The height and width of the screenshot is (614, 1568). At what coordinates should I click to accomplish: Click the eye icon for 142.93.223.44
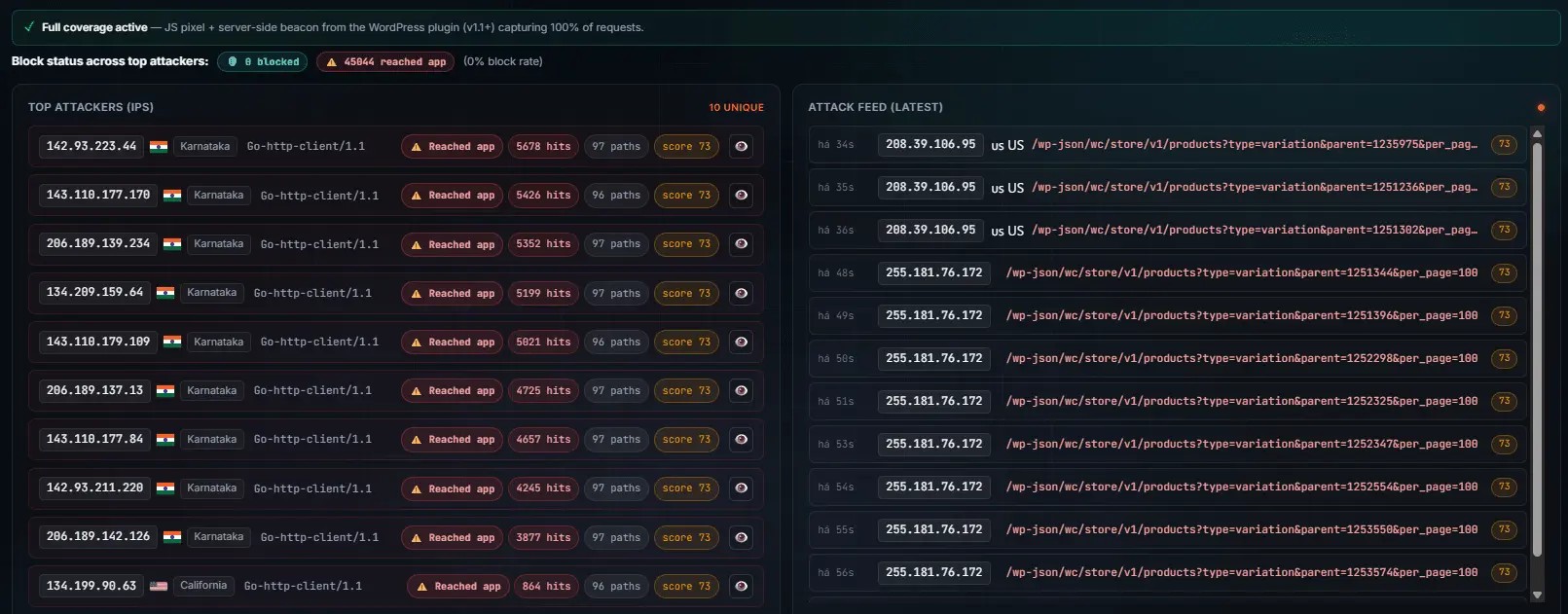tap(741, 146)
